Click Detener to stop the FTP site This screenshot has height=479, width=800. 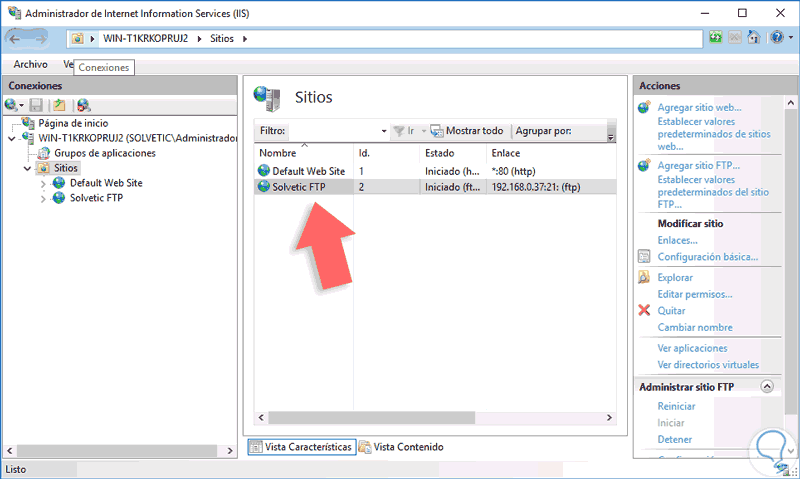point(674,439)
